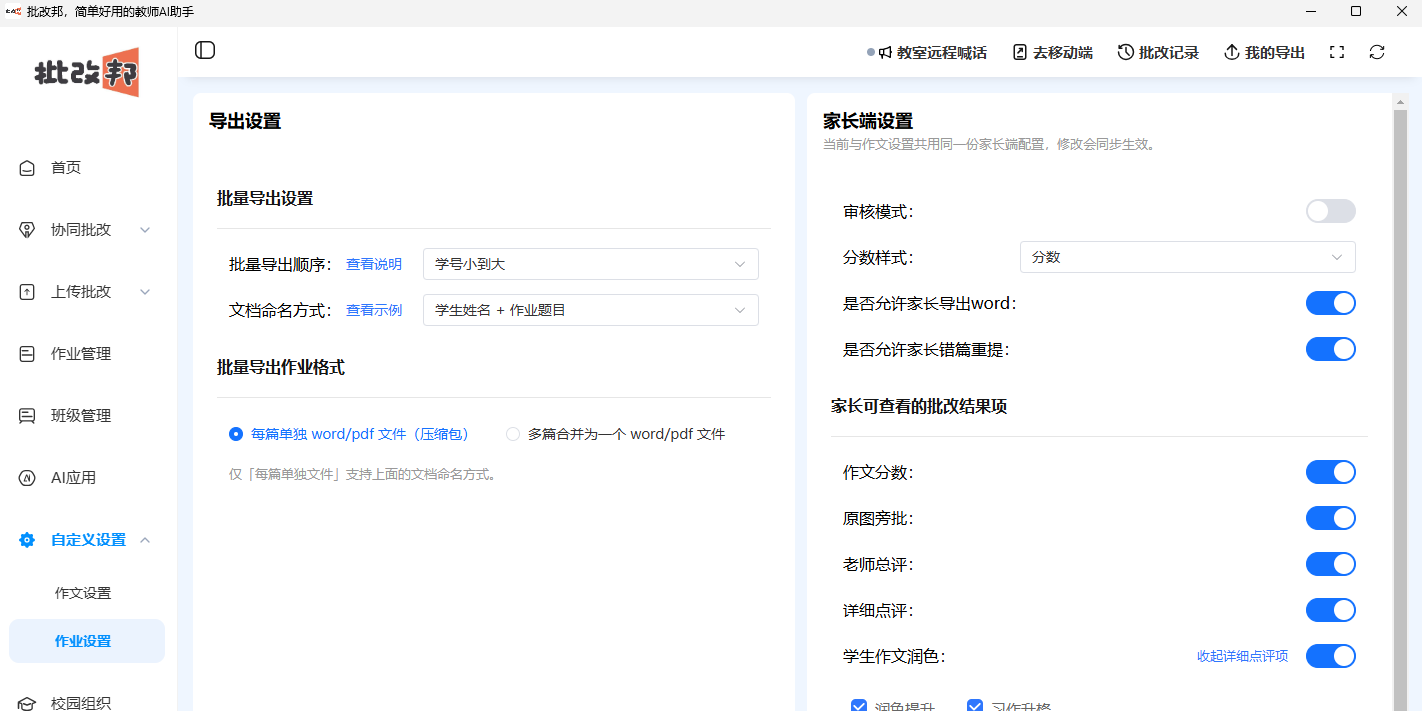1422x711 pixels.
Task: Click the 批改邦 logo
Action: [87, 72]
